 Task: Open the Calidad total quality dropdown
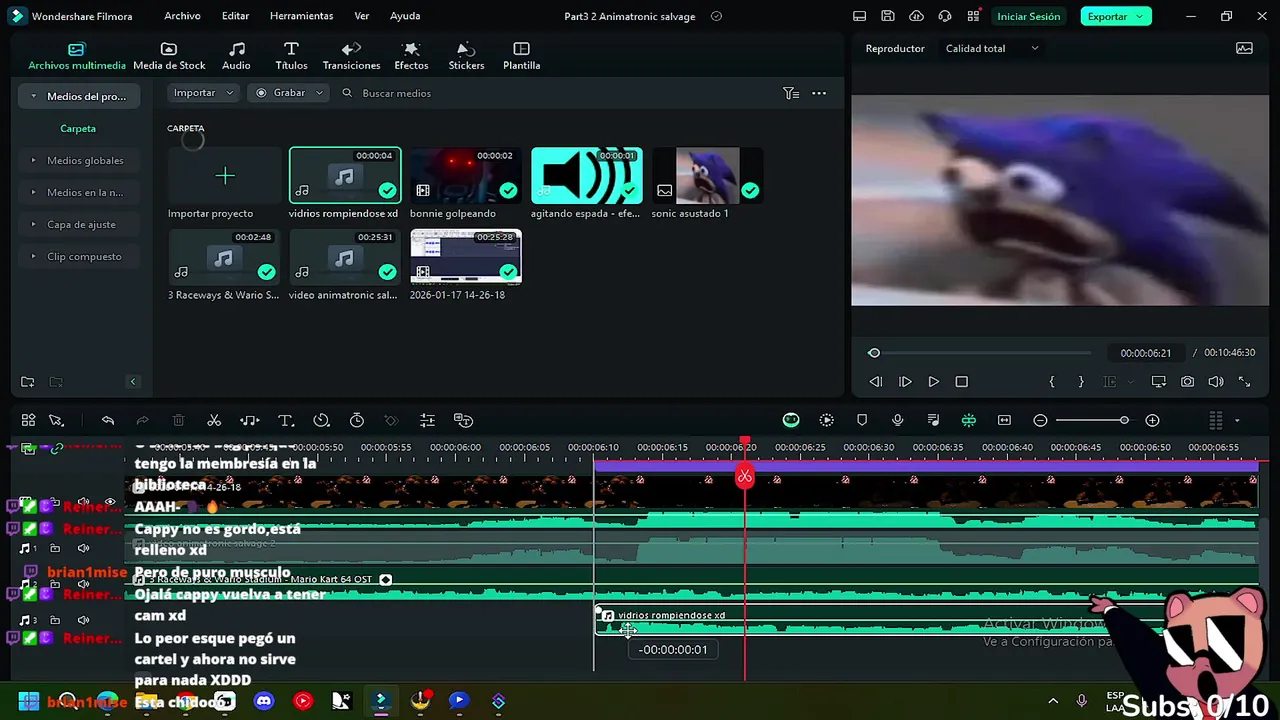coord(992,48)
